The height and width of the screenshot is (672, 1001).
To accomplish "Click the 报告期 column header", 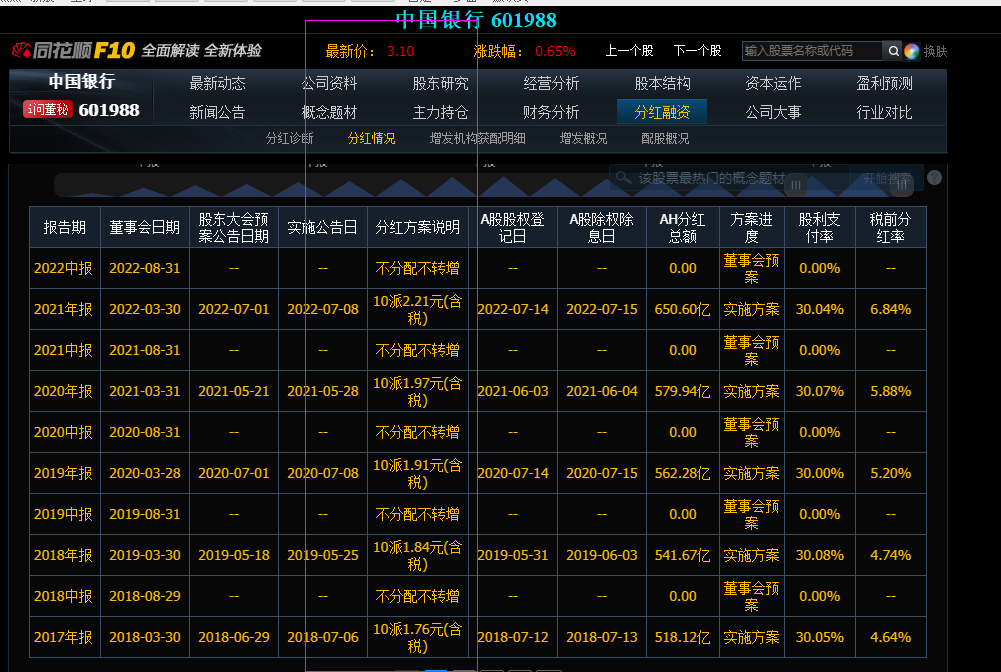I will click(64, 227).
